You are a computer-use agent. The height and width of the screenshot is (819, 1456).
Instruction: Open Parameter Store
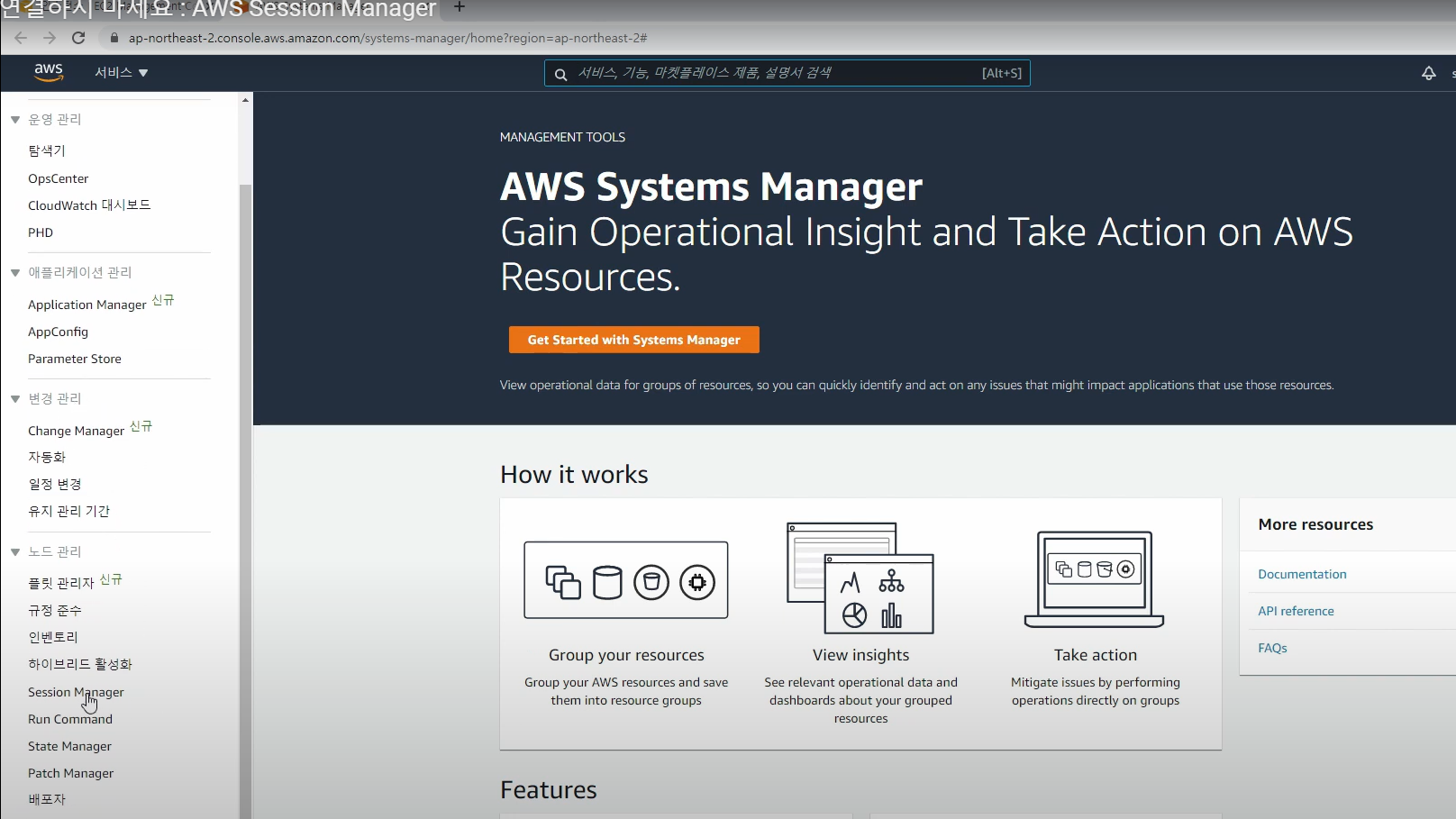pos(75,359)
